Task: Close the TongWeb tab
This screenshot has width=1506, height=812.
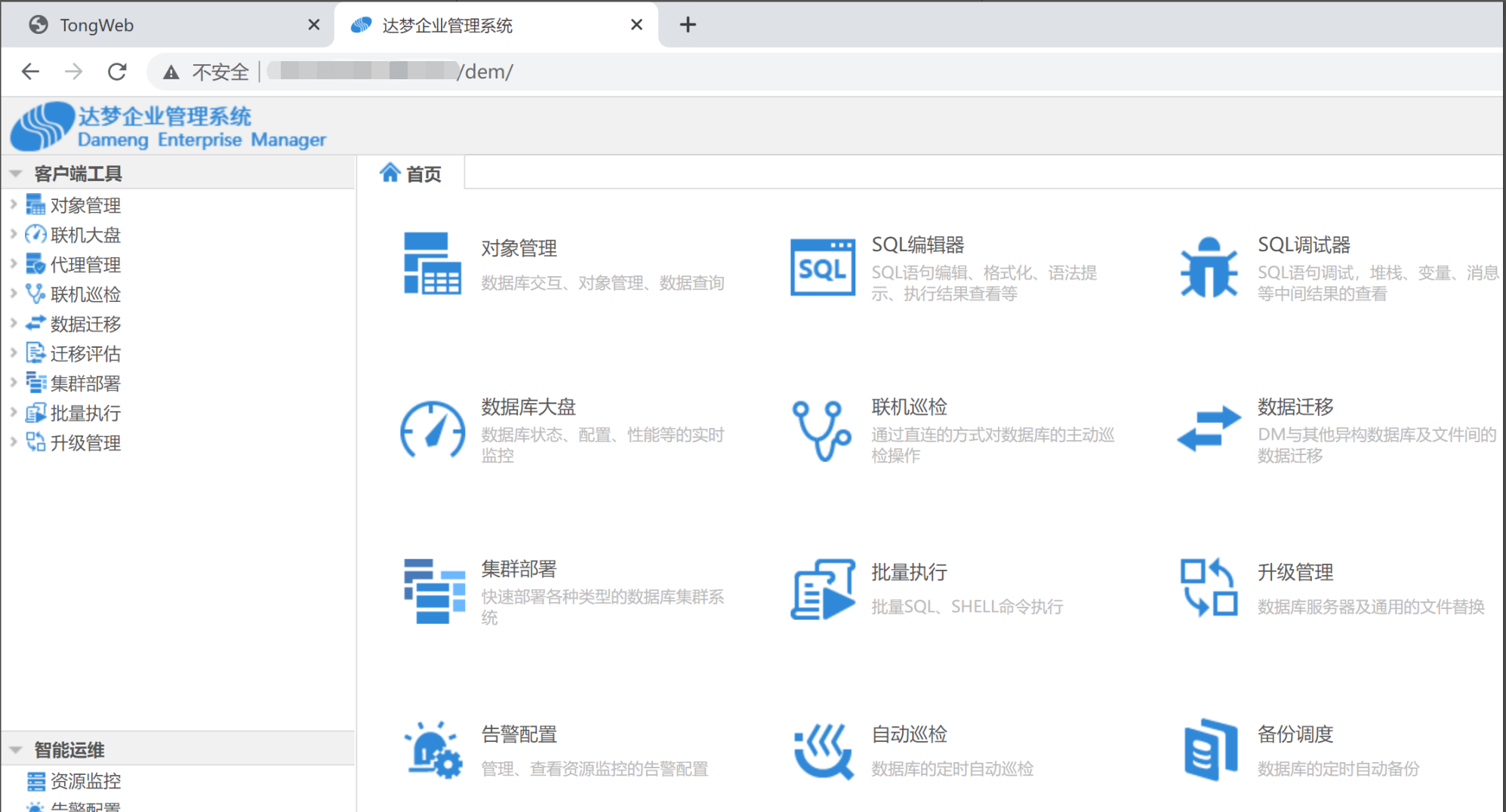Action: pos(314,25)
